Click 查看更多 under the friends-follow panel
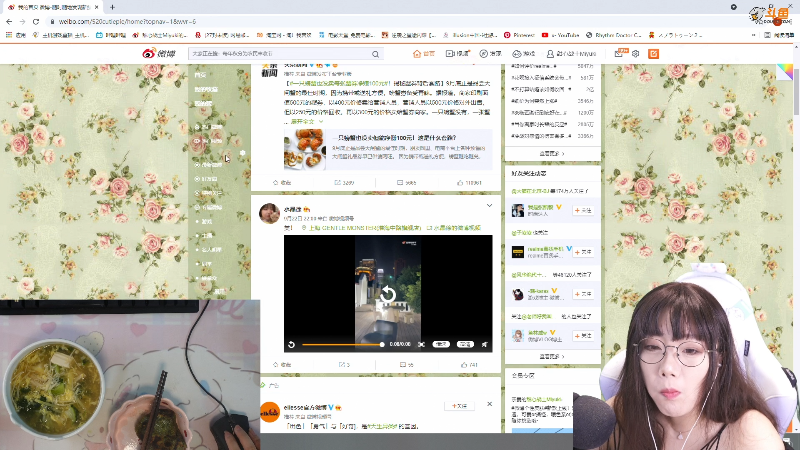Image resolution: width=800 pixels, height=450 pixels. [552, 357]
